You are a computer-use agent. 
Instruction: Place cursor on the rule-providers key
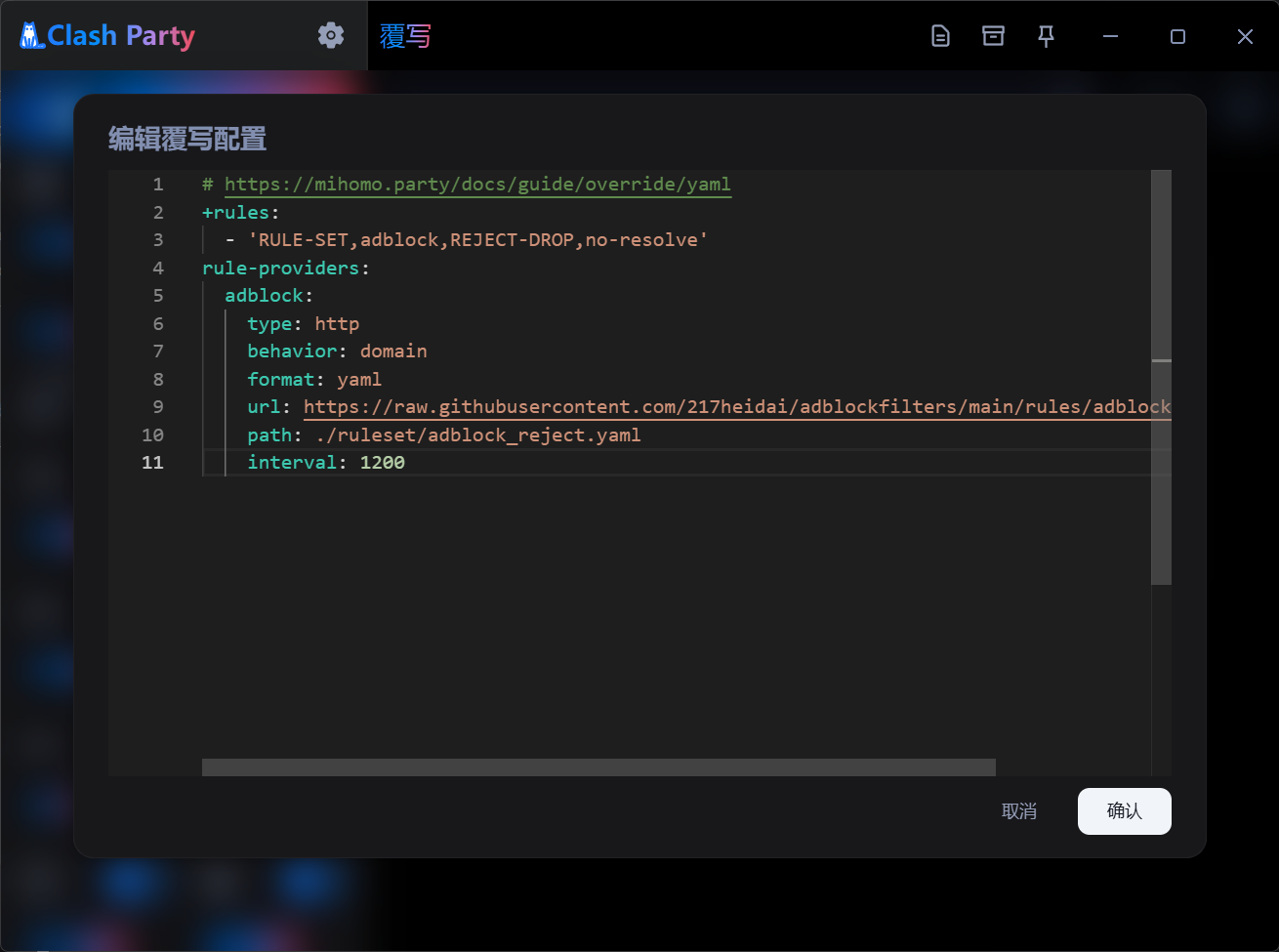pos(280,269)
